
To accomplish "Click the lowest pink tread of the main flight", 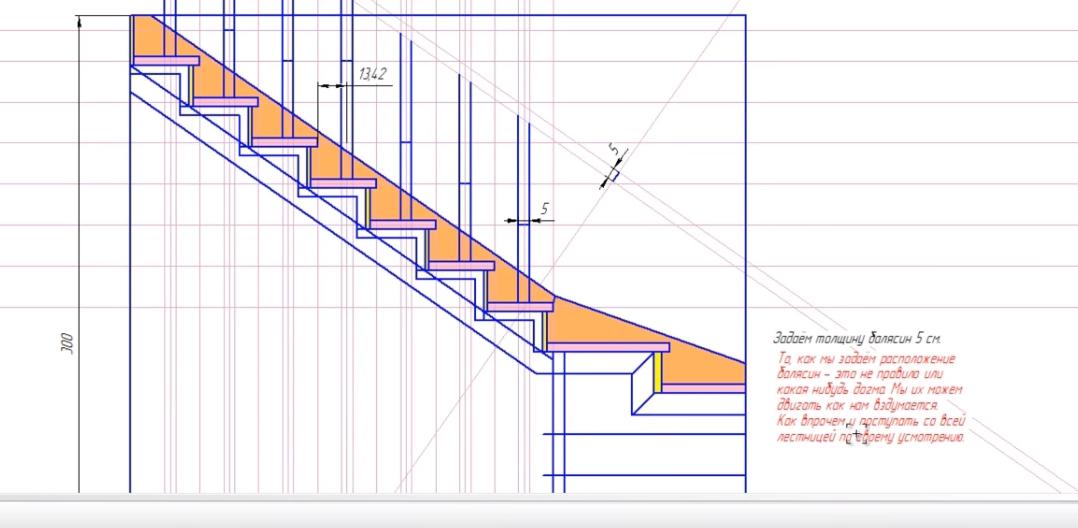I will 519,307.
